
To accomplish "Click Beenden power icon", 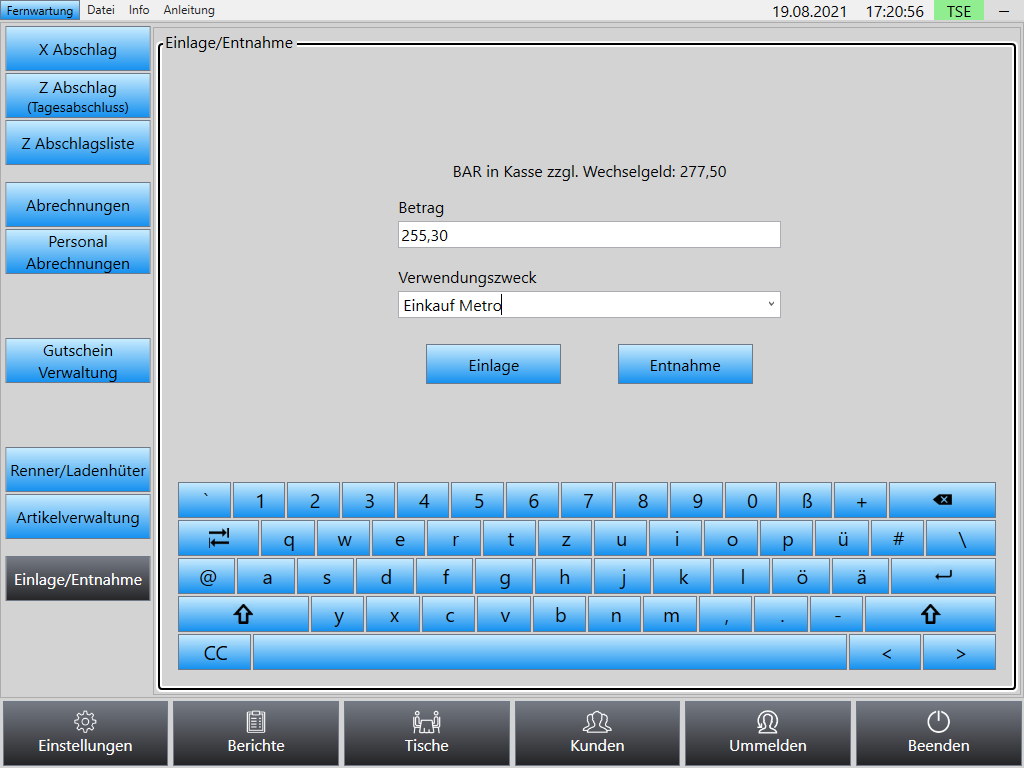I will 938,733.
